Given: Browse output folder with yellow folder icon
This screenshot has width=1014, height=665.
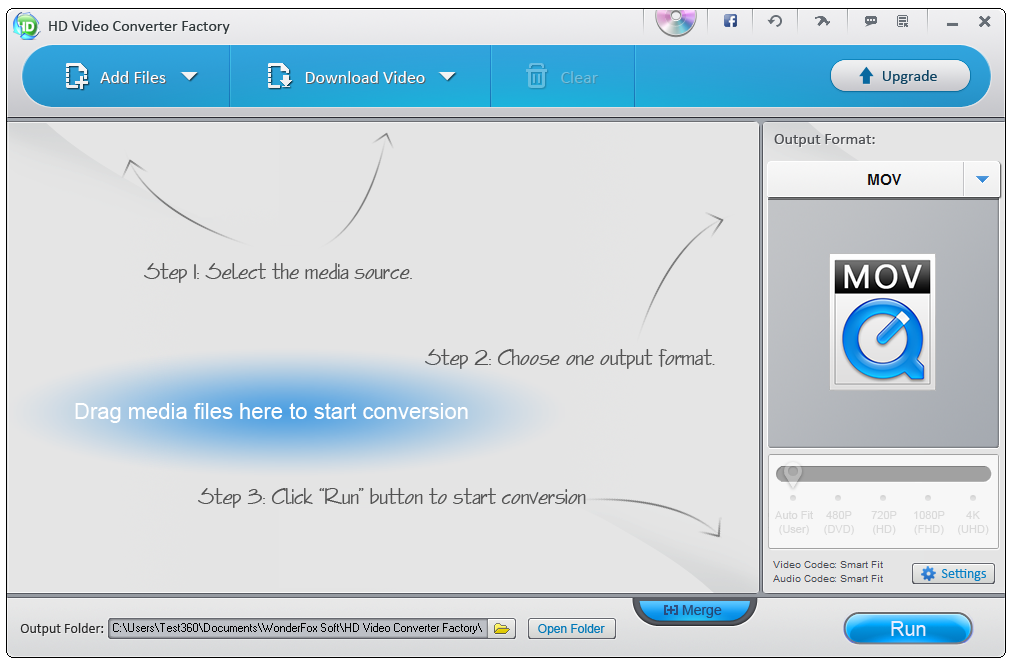Looking at the screenshot, I should click(502, 629).
